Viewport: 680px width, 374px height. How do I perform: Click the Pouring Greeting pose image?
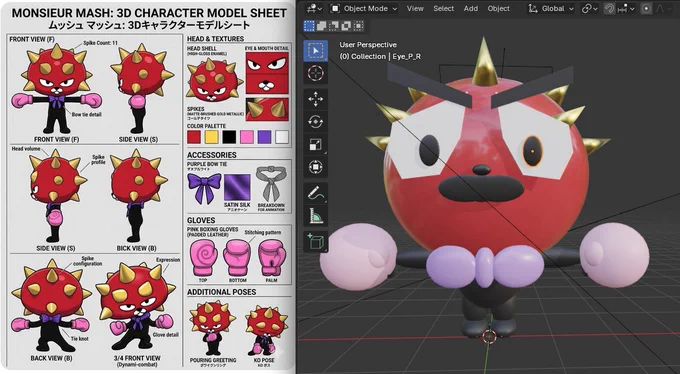click(x=213, y=328)
